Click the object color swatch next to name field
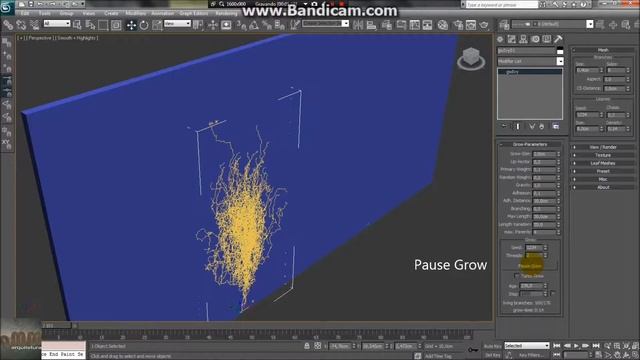Screen dimensions: 640x360 coord(560,51)
